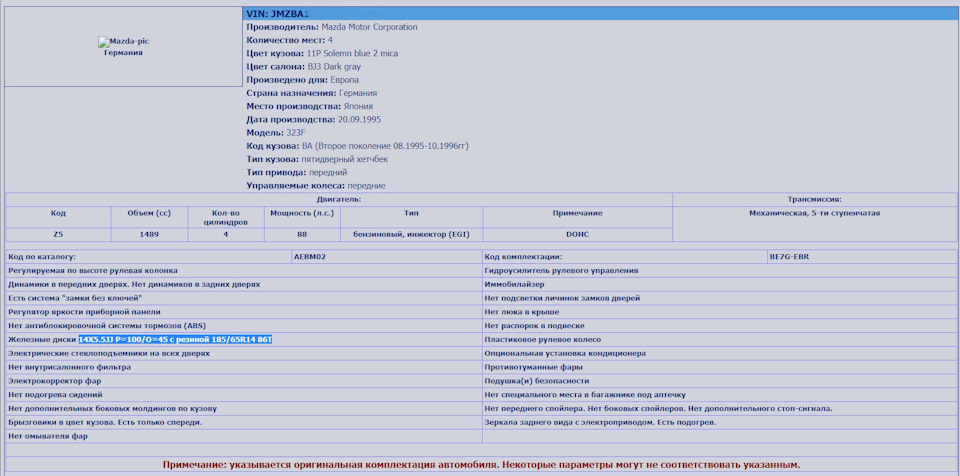Click the "Железные диски" label

[x=42, y=339]
